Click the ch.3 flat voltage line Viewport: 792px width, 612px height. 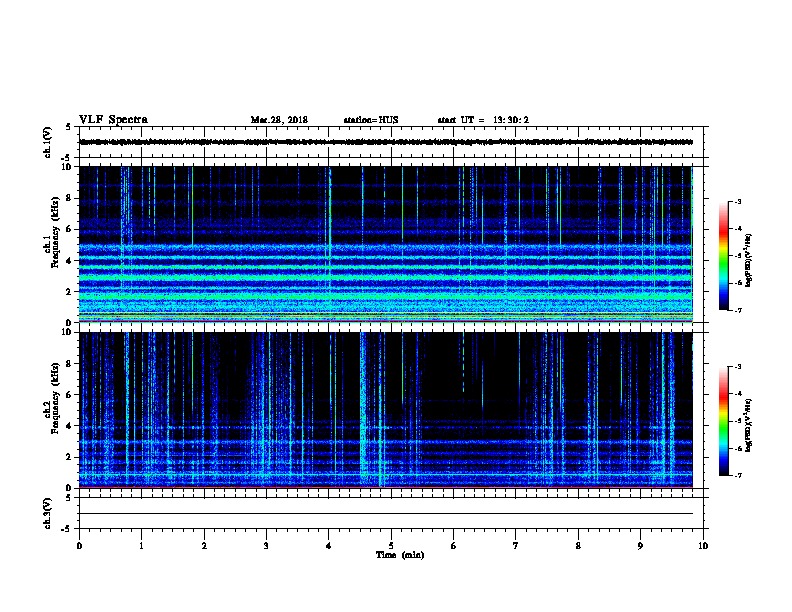[x=386, y=514]
